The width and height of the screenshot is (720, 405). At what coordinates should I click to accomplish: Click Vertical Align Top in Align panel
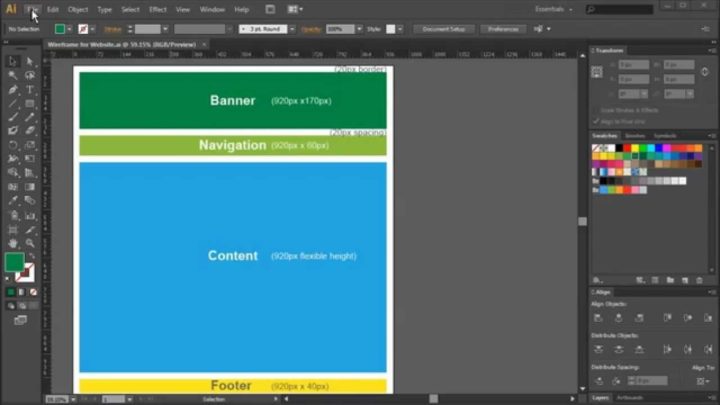point(667,318)
